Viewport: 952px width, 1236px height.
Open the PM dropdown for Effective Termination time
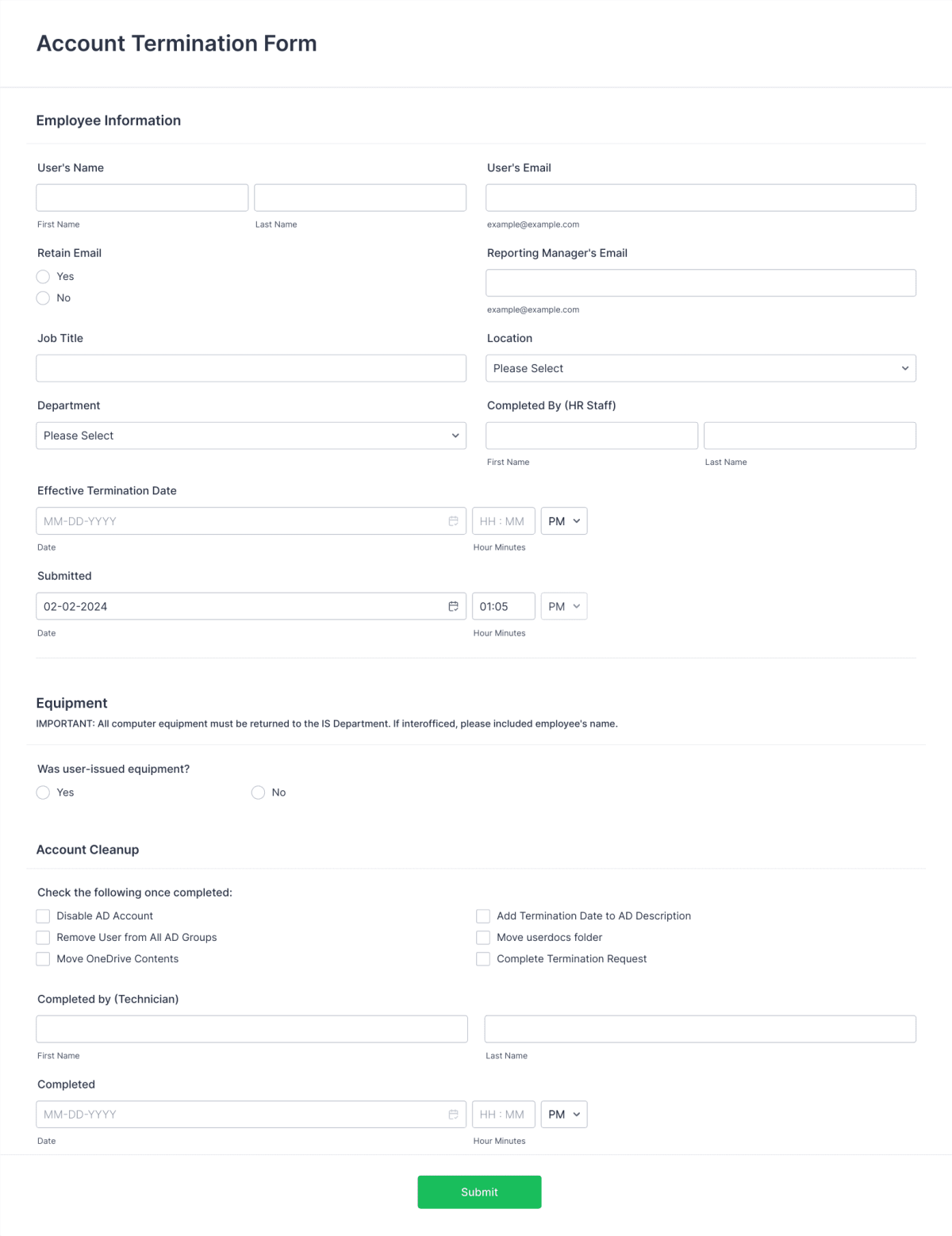563,520
